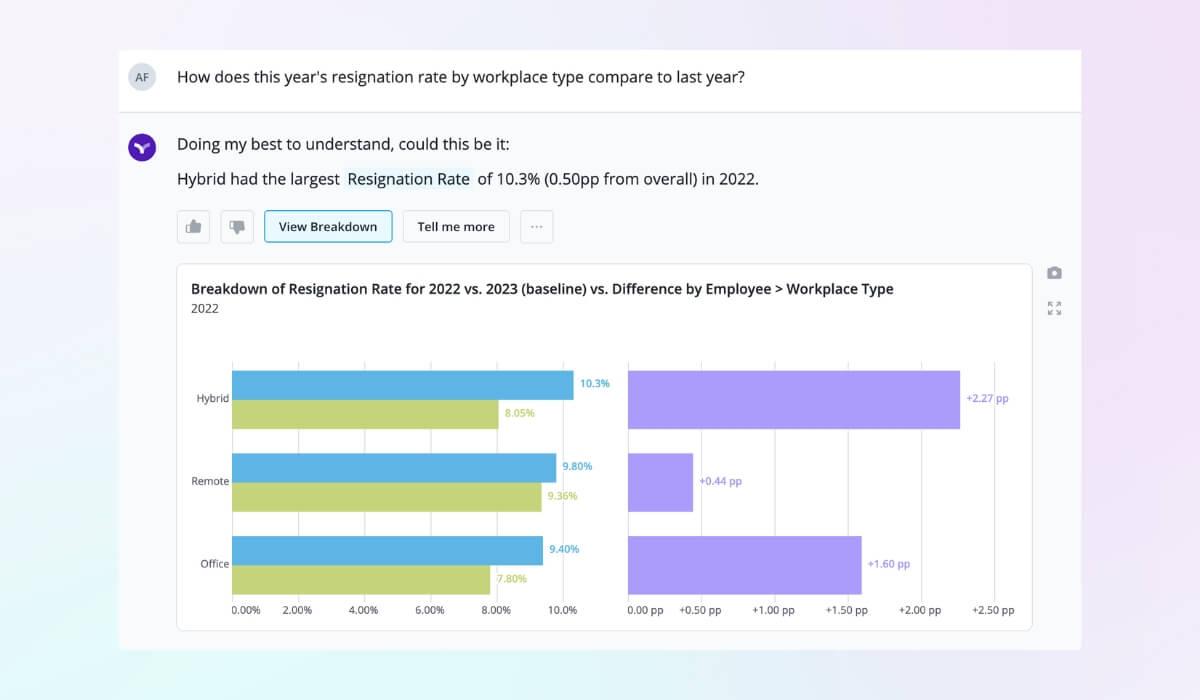The image size is (1200, 700).
Task: Capture chart with the camera icon
Action: coord(1054,273)
